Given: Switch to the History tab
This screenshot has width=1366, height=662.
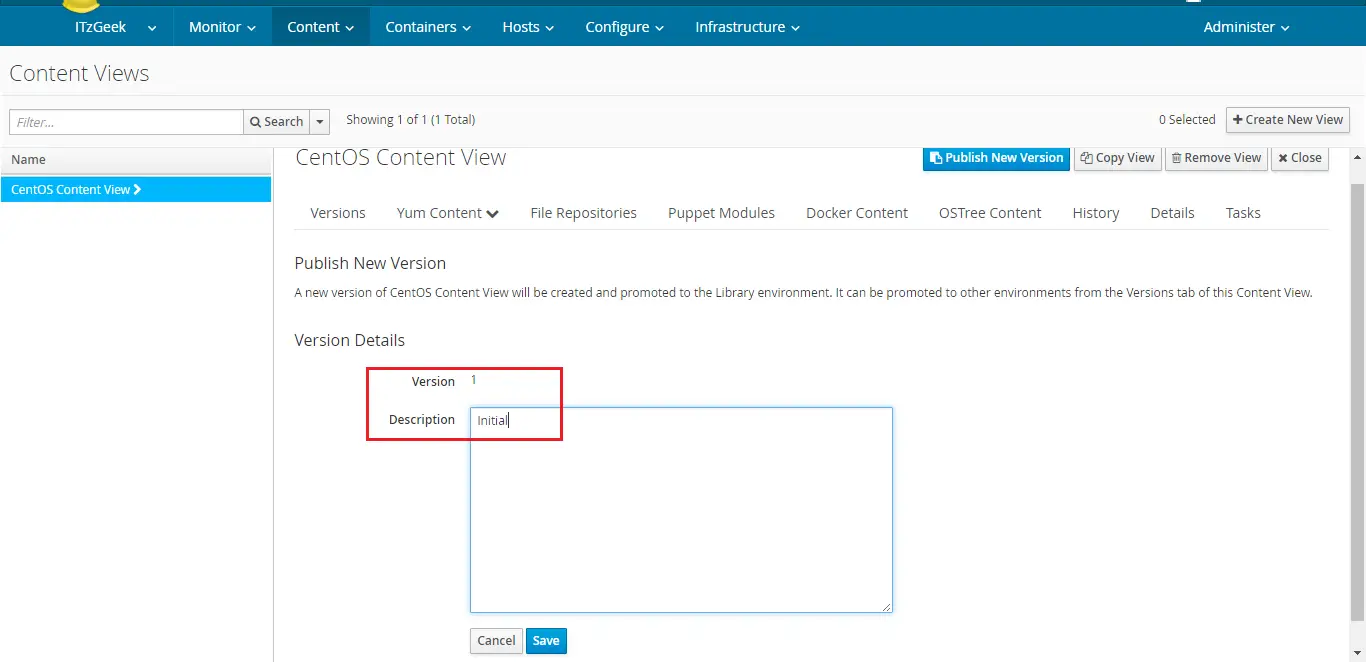Looking at the screenshot, I should [1096, 213].
